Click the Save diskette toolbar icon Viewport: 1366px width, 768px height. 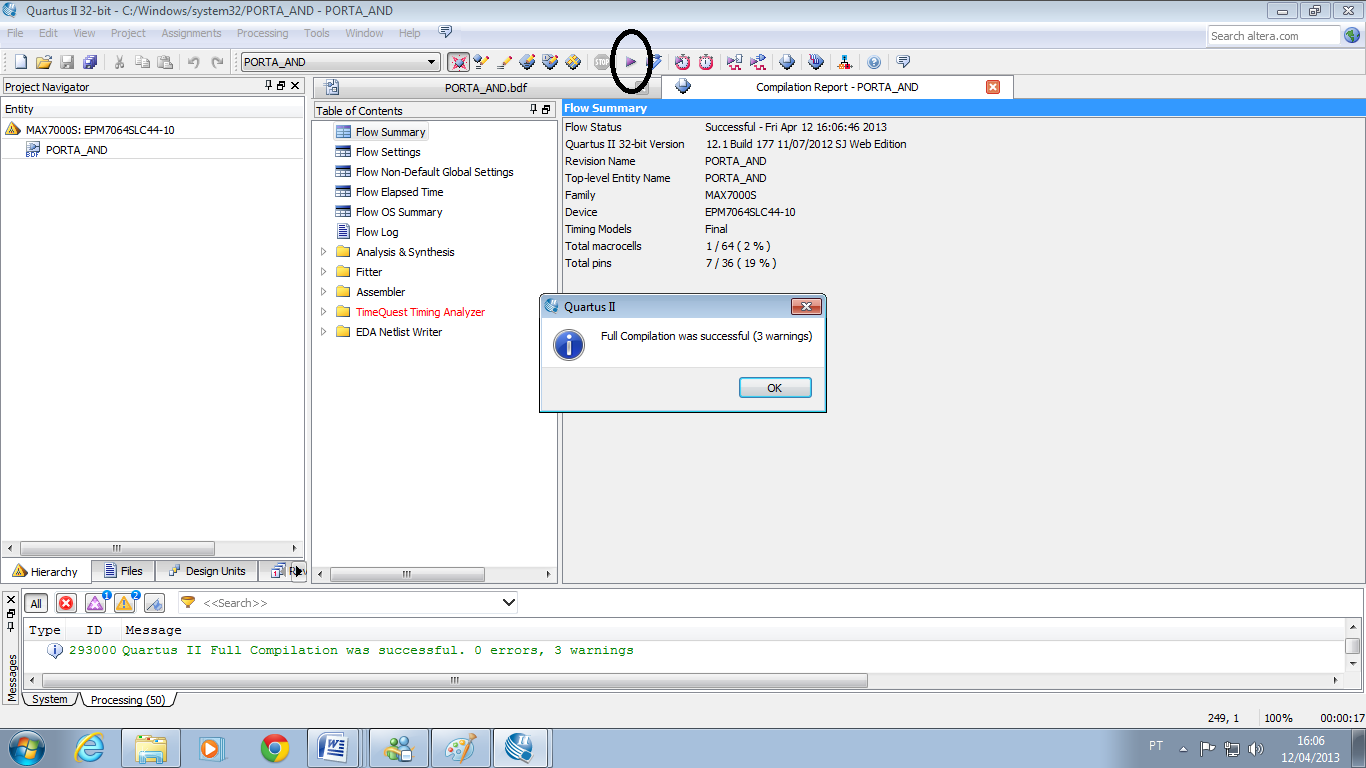pyautogui.click(x=67, y=62)
